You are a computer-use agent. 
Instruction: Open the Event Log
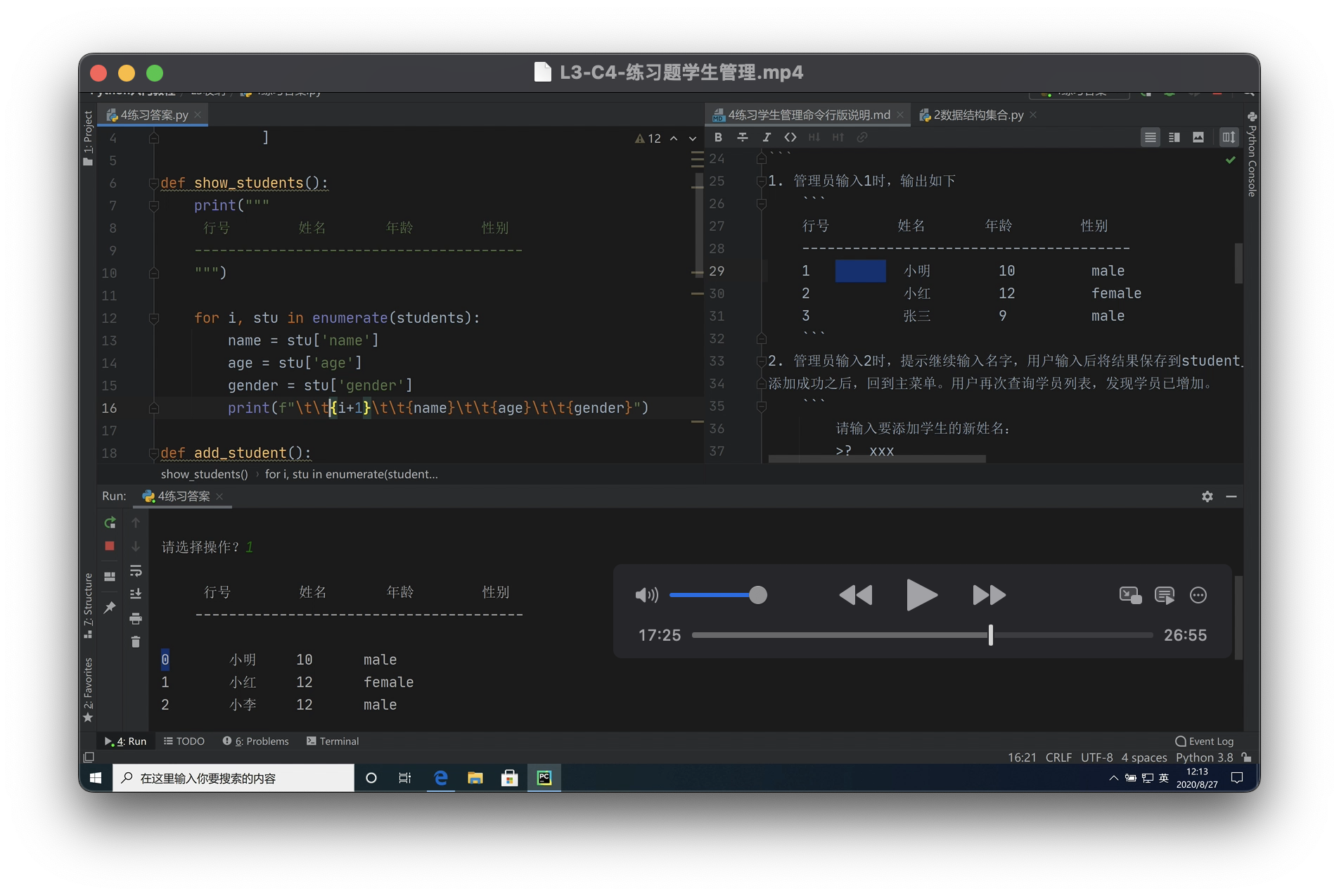pyautogui.click(x=1204, y=741)
